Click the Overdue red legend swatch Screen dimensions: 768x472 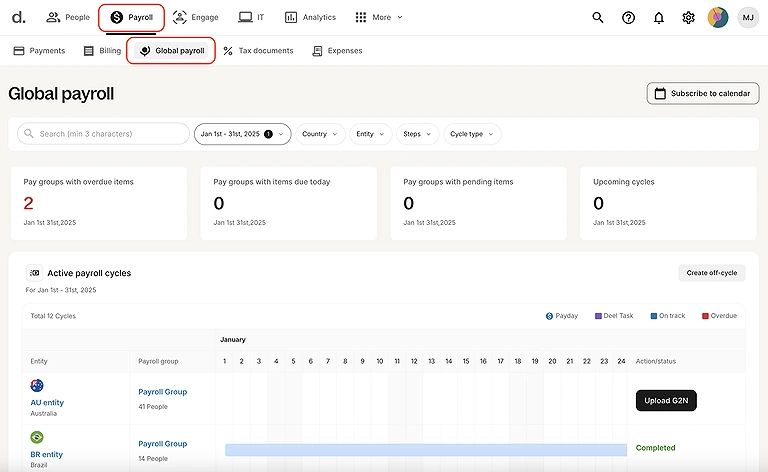(x=705, y=316)
